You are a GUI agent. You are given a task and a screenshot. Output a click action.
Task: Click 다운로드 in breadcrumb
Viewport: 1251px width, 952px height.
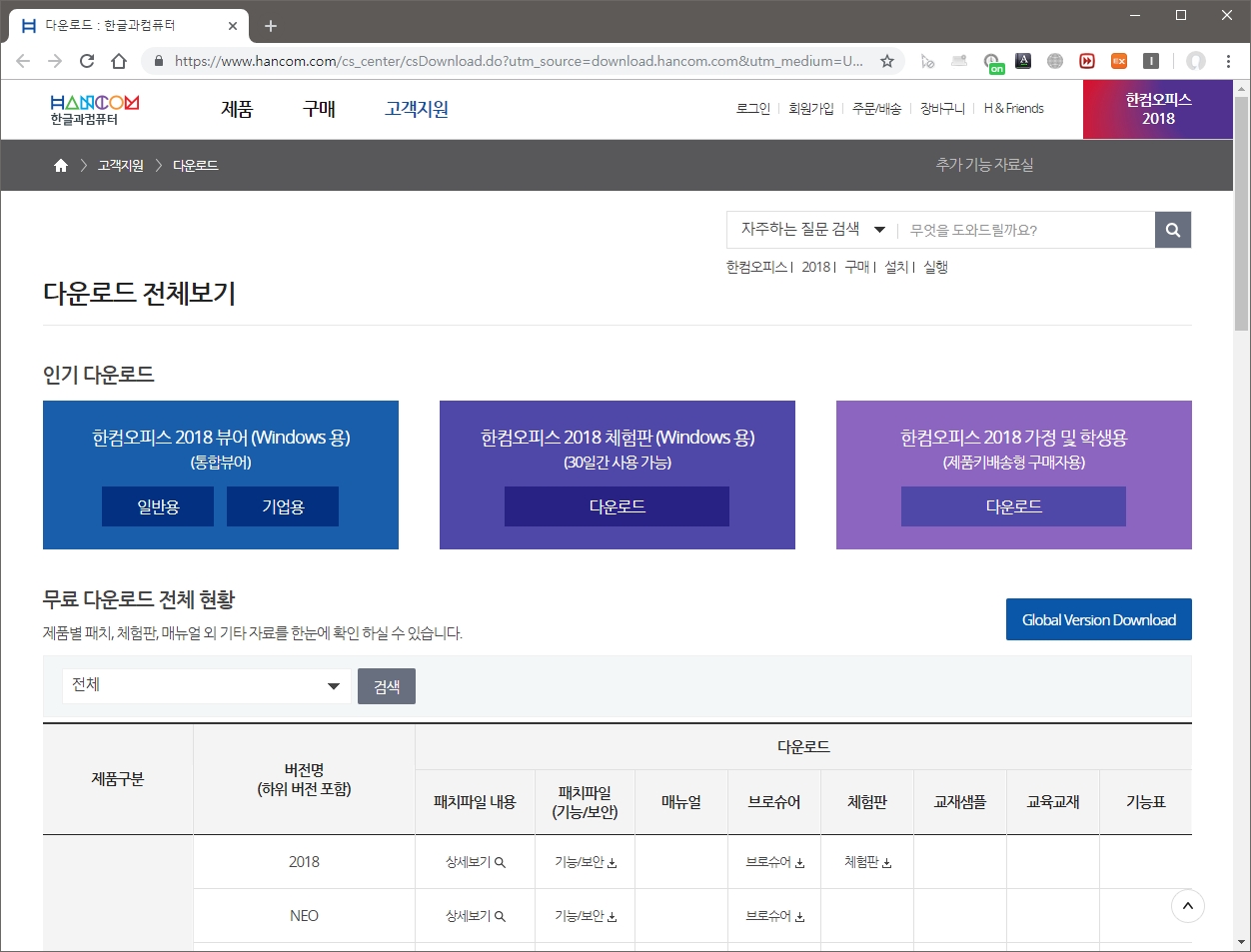click(196, 166)
